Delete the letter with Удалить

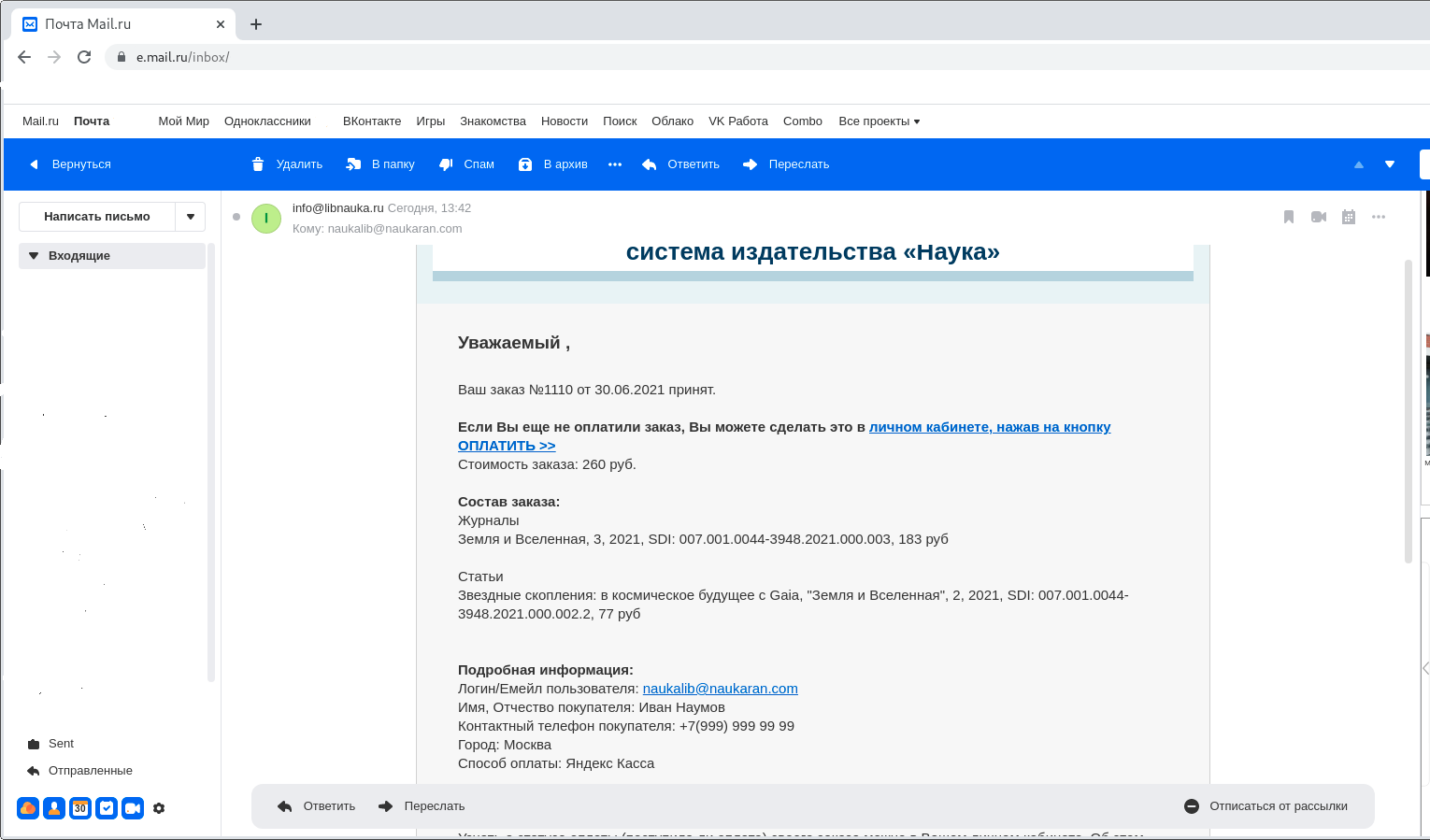(x=287, y=164)
